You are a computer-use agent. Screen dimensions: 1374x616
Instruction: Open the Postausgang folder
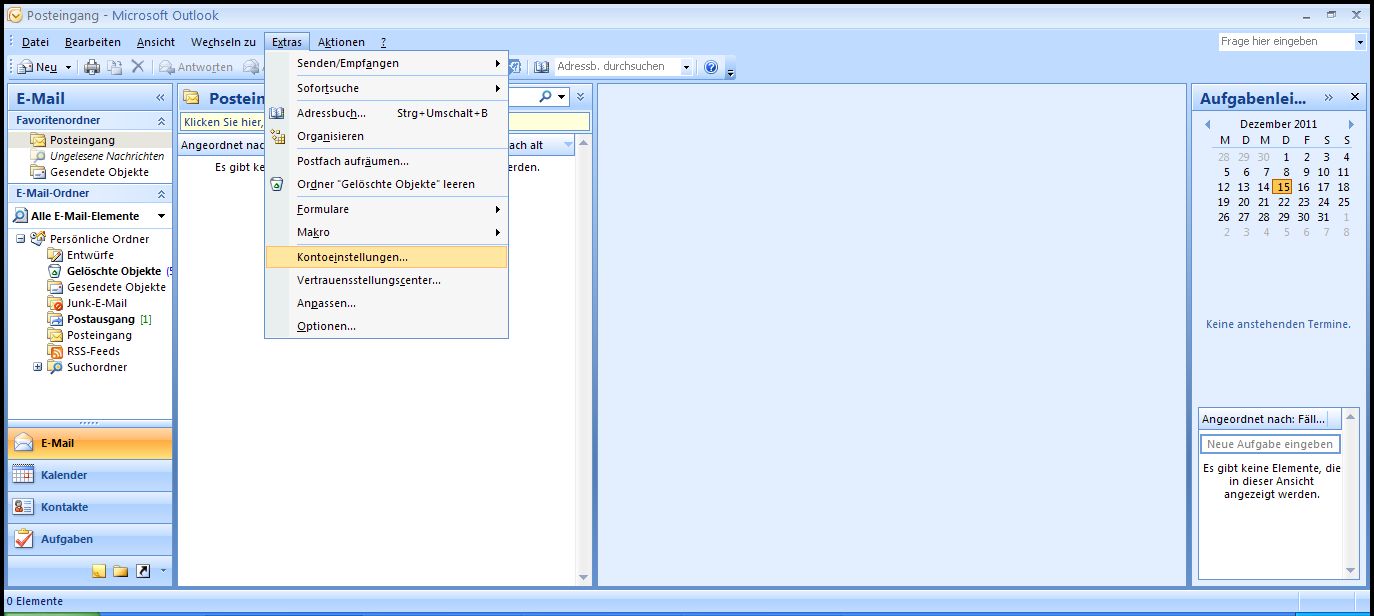[100, 319]
